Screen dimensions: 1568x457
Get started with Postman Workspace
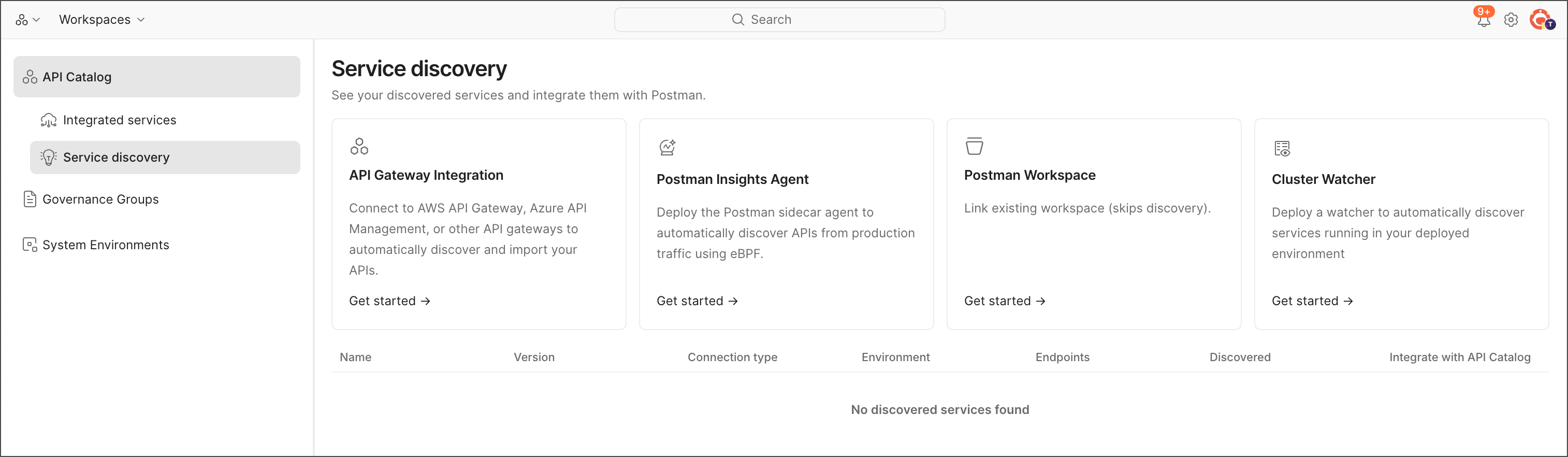tap(1005, 301)
